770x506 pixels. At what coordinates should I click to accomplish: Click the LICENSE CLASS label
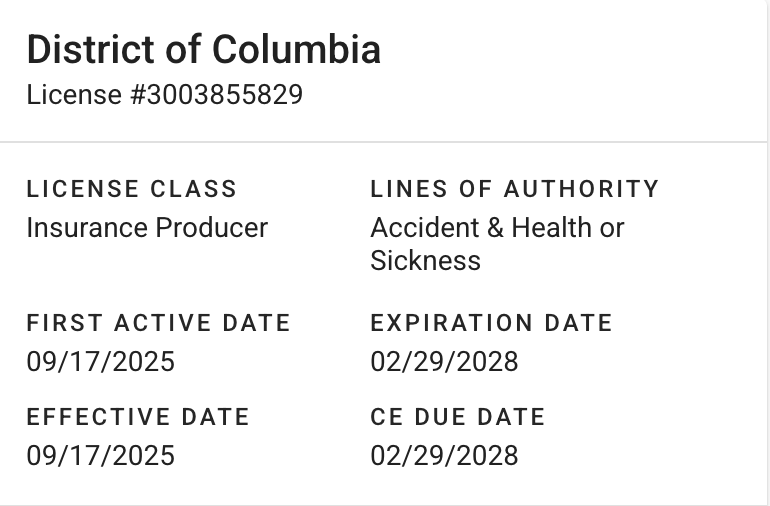coord(131,189)
